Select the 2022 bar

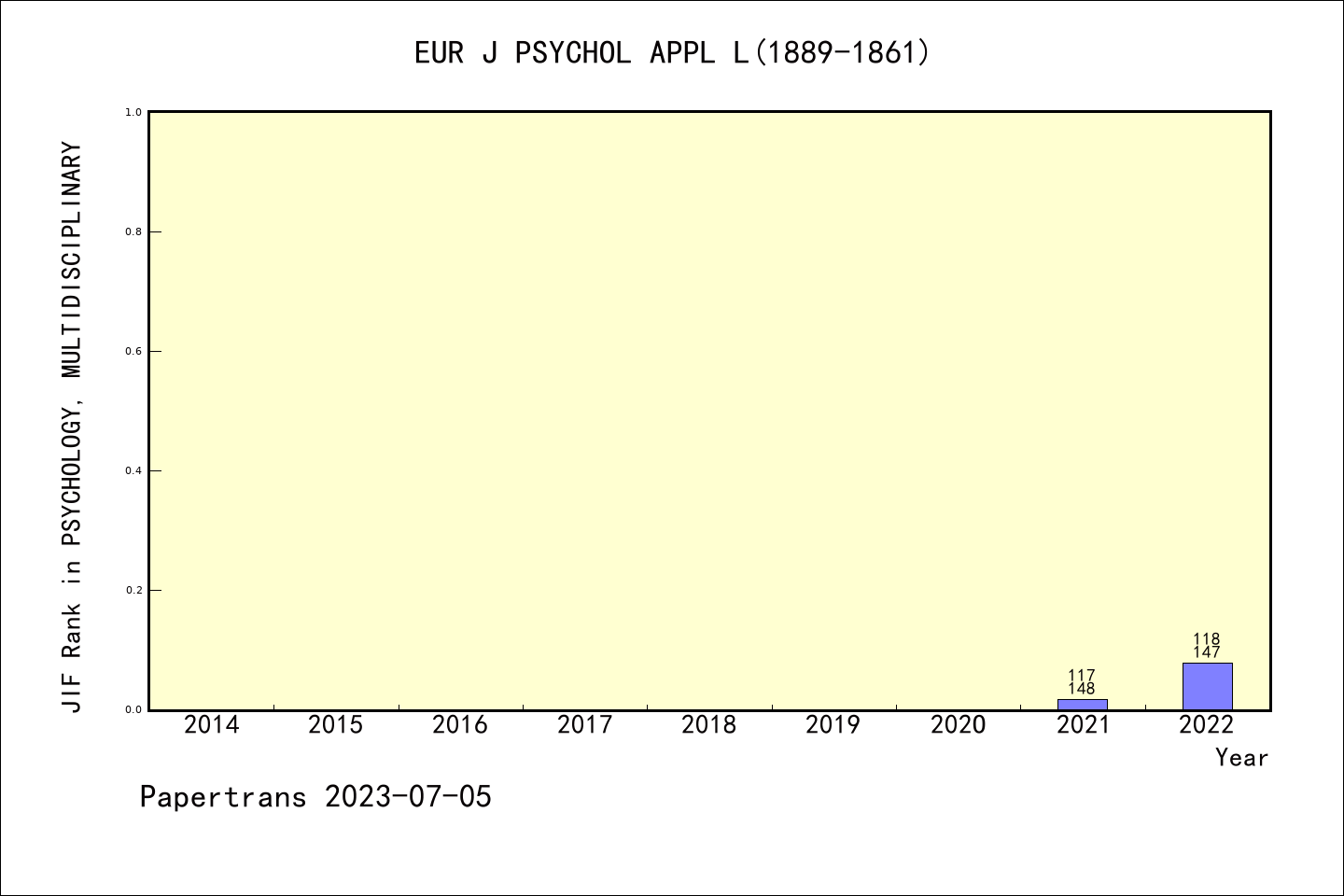[1207, 686]
